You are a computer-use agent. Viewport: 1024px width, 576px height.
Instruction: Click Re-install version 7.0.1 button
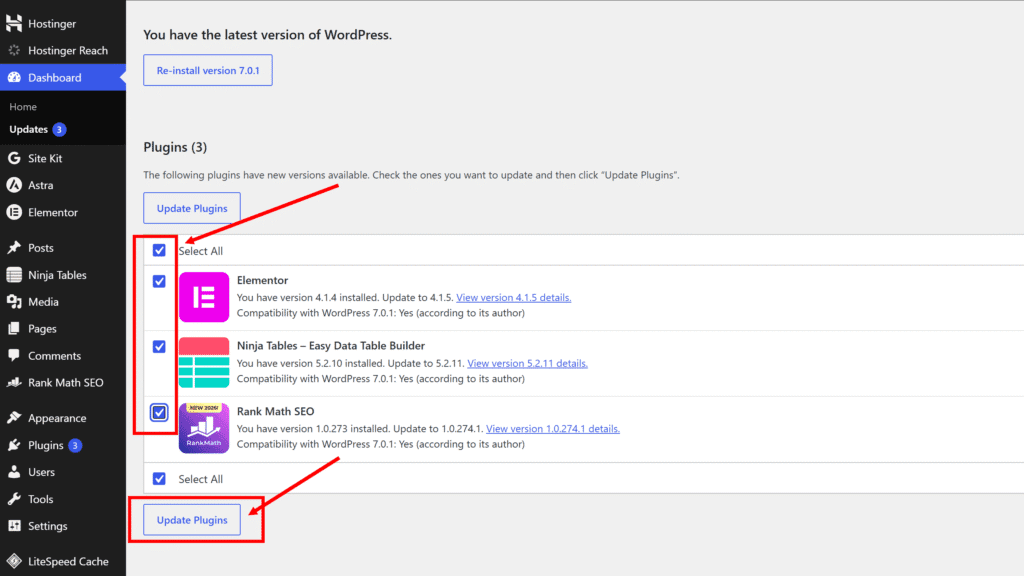point(208,70)
